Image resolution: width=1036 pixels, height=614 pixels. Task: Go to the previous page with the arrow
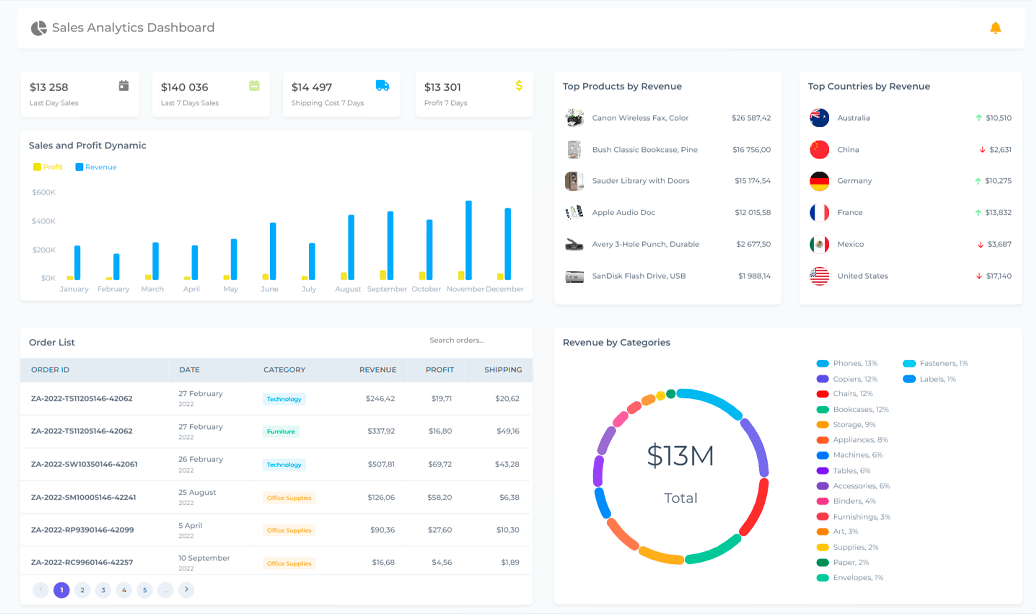pos(40,590)
